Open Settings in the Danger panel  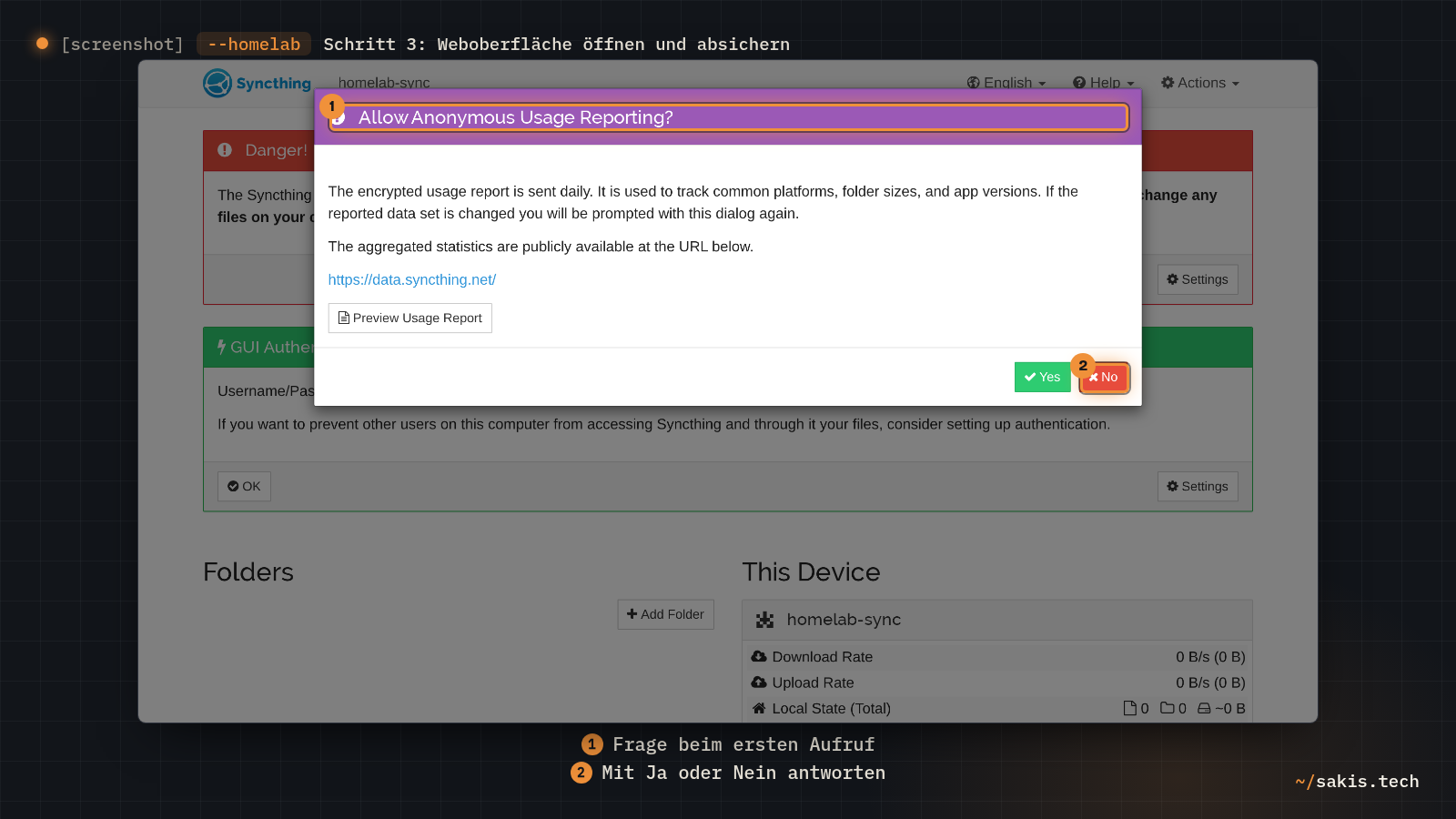(x=1198, y=279)
